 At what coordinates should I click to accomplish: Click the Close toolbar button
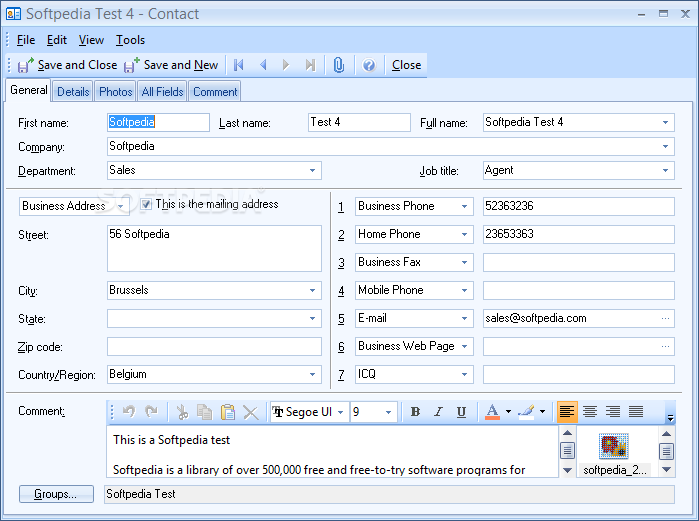pos(406,65)
